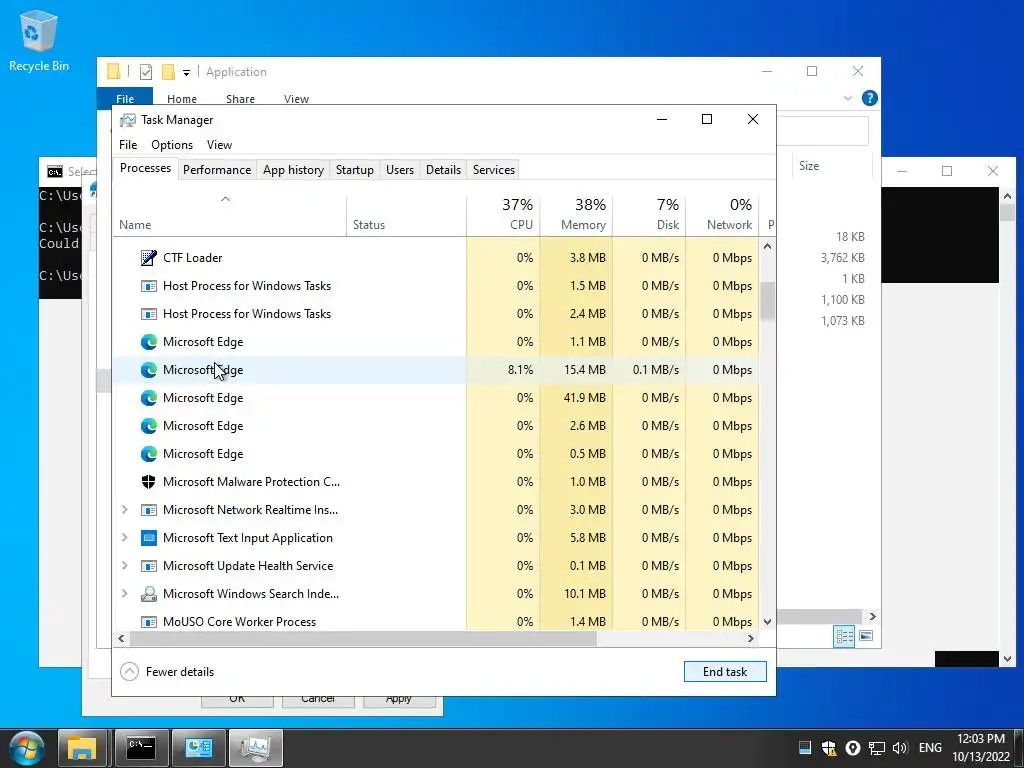The width and height of the screenshot is (1024, 768).
Task: Click the Microsoft Network Realtime Inspection icon
Action: tap(149, 510)
